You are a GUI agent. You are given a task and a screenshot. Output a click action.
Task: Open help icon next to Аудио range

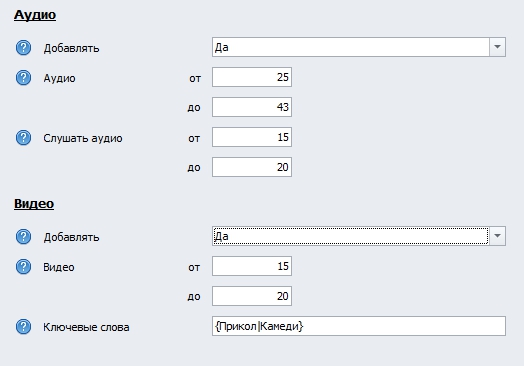[x=23, y=78]
